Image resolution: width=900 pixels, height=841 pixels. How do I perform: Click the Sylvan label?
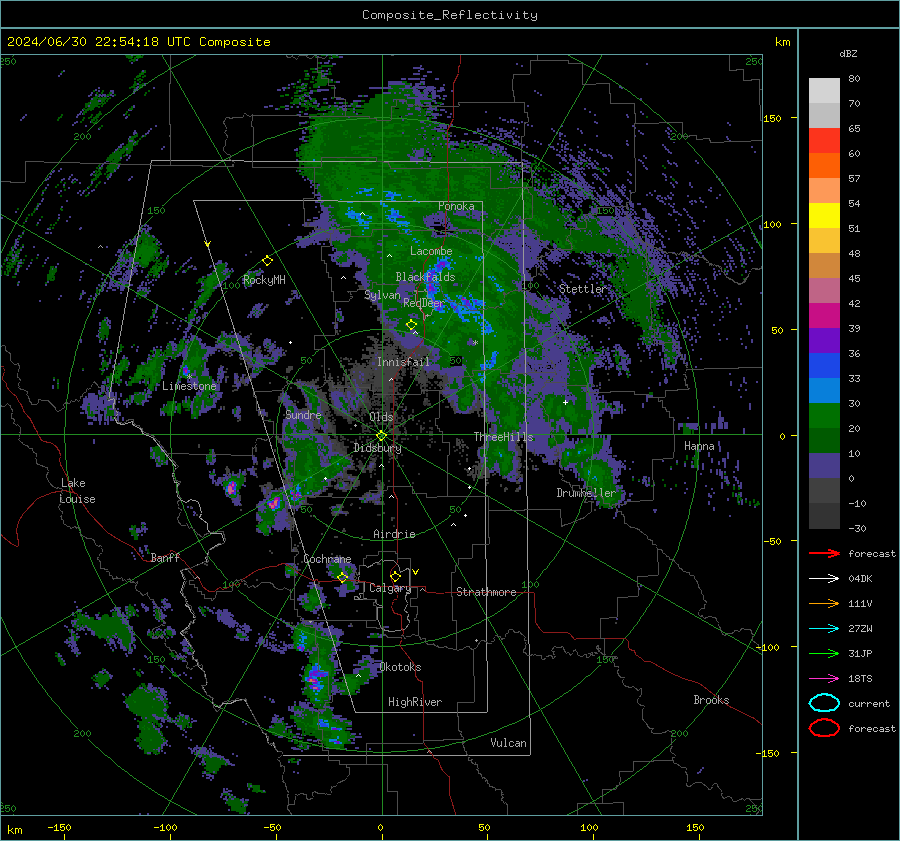(382, 295)
